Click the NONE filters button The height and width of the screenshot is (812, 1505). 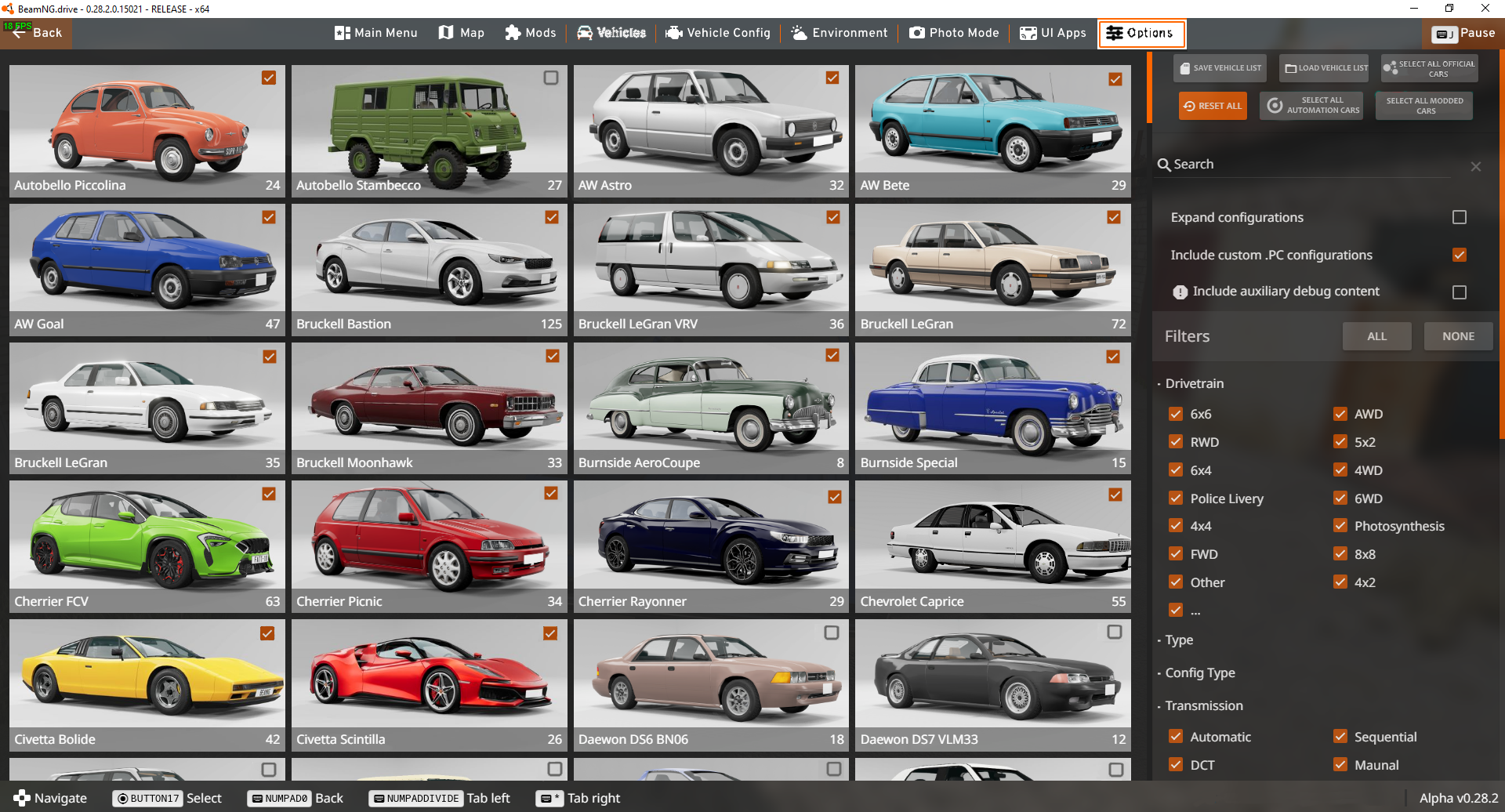tap(1459, 336)
